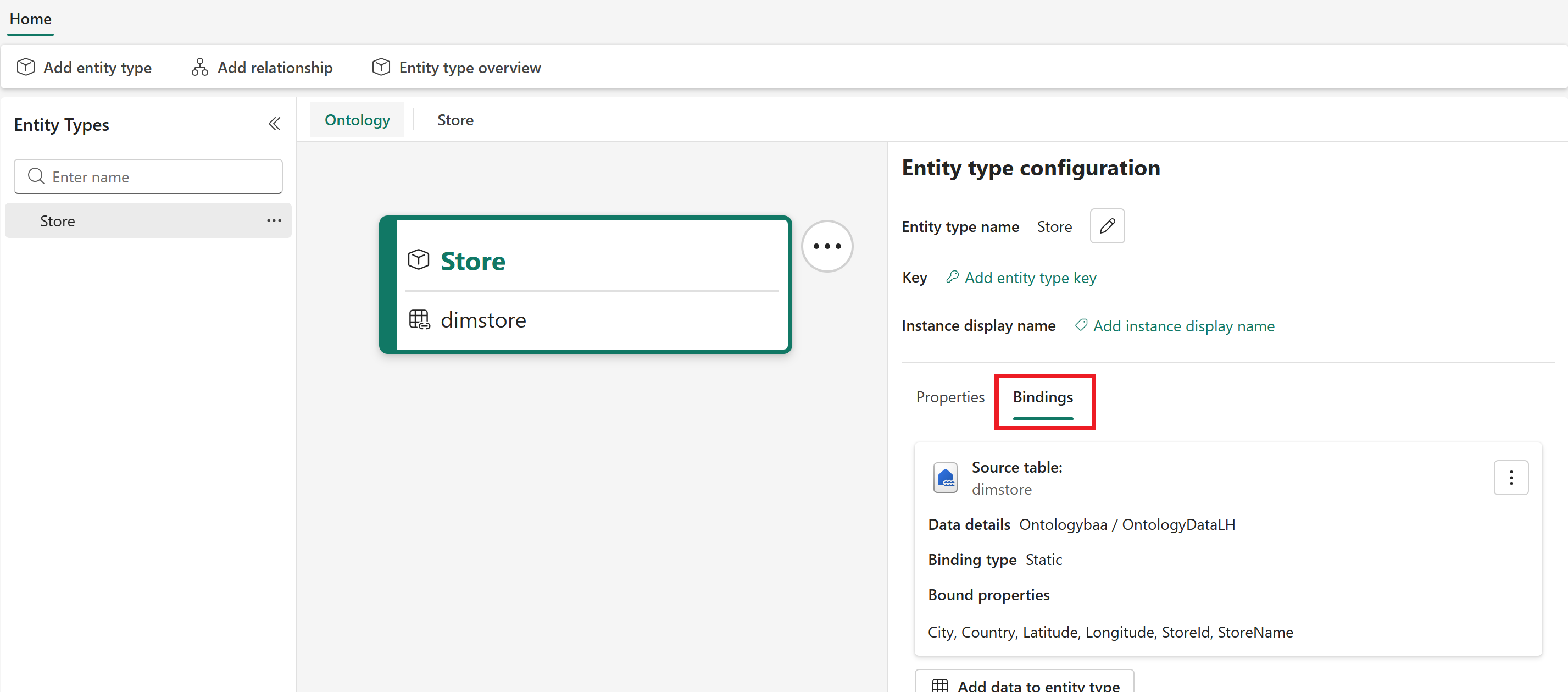
Task: Click the key icon next to Key
Action: [953, 276]
